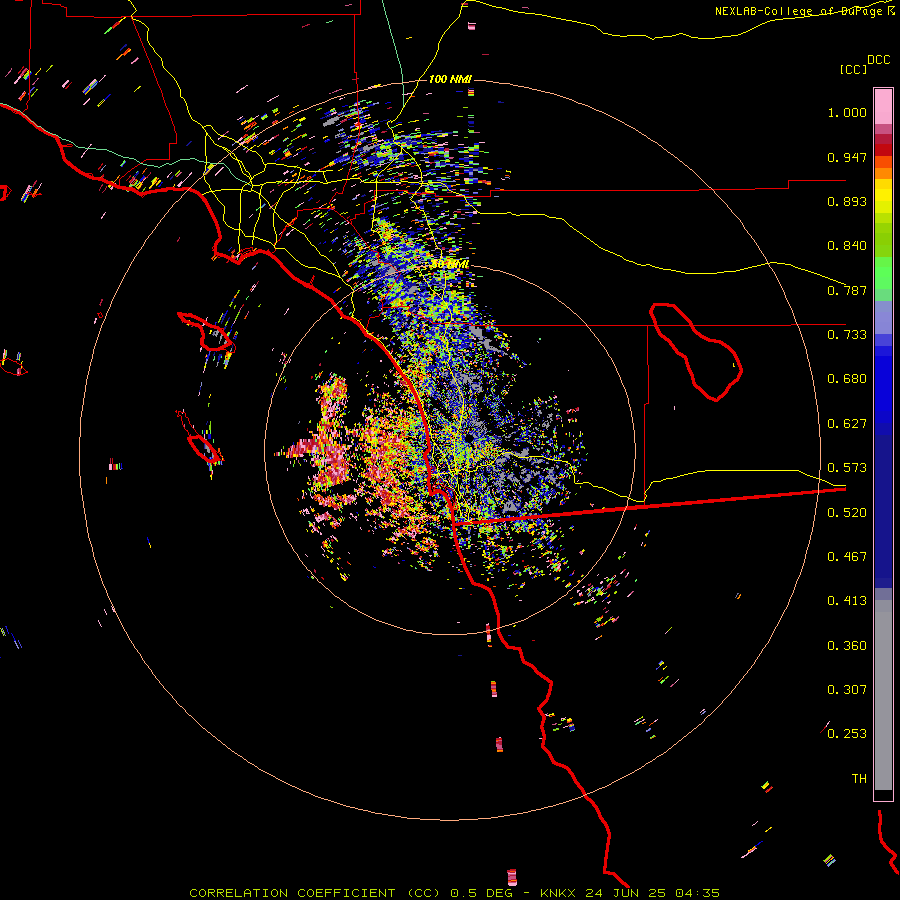Click the 0.787 scale value

coord(847,290)
